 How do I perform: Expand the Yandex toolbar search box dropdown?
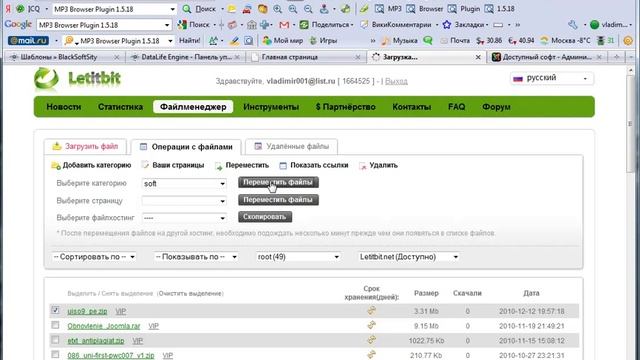point(172,9)
